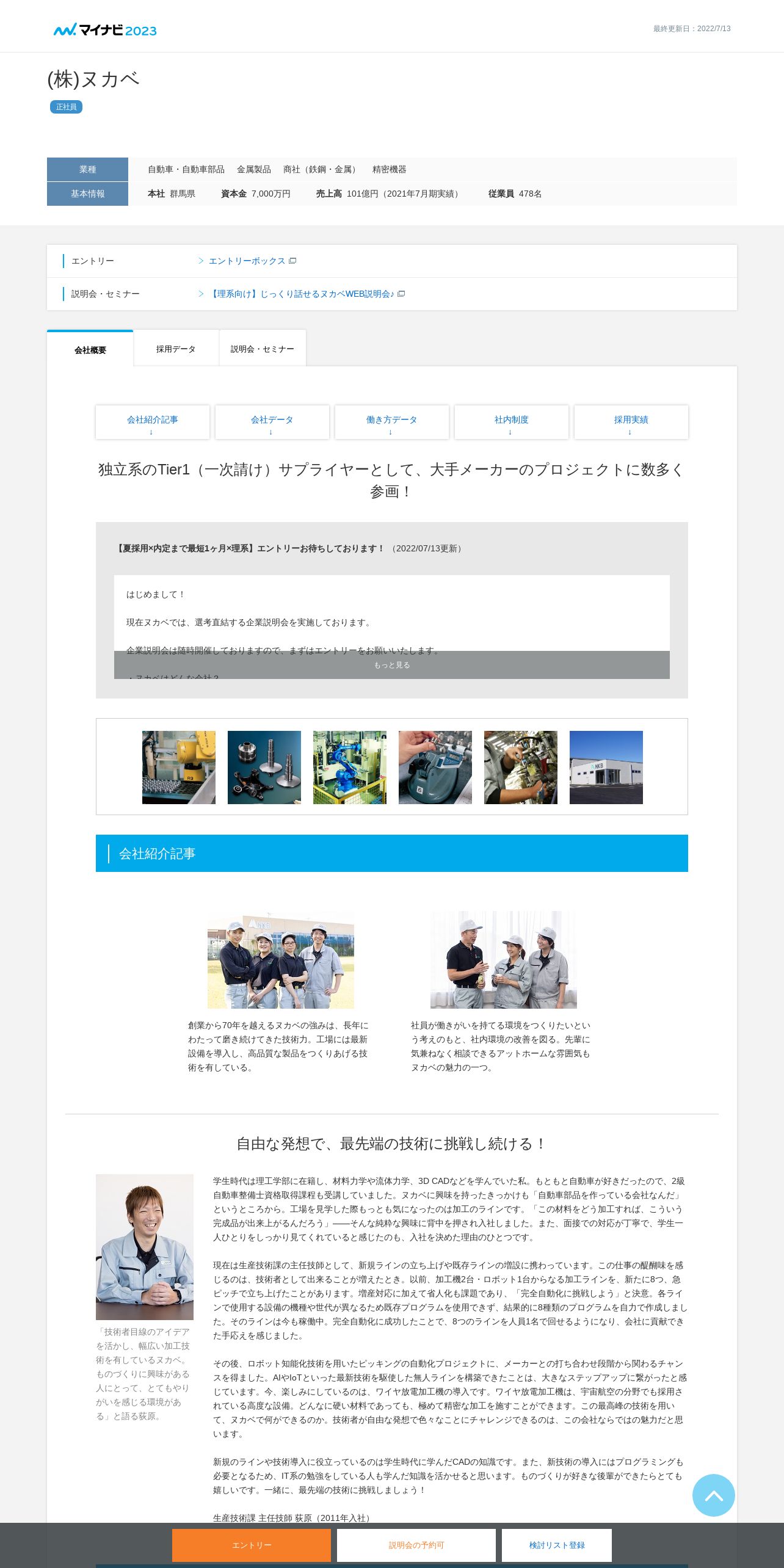
Task: Click the 業種 row label
Action: (x=87, y=170)
